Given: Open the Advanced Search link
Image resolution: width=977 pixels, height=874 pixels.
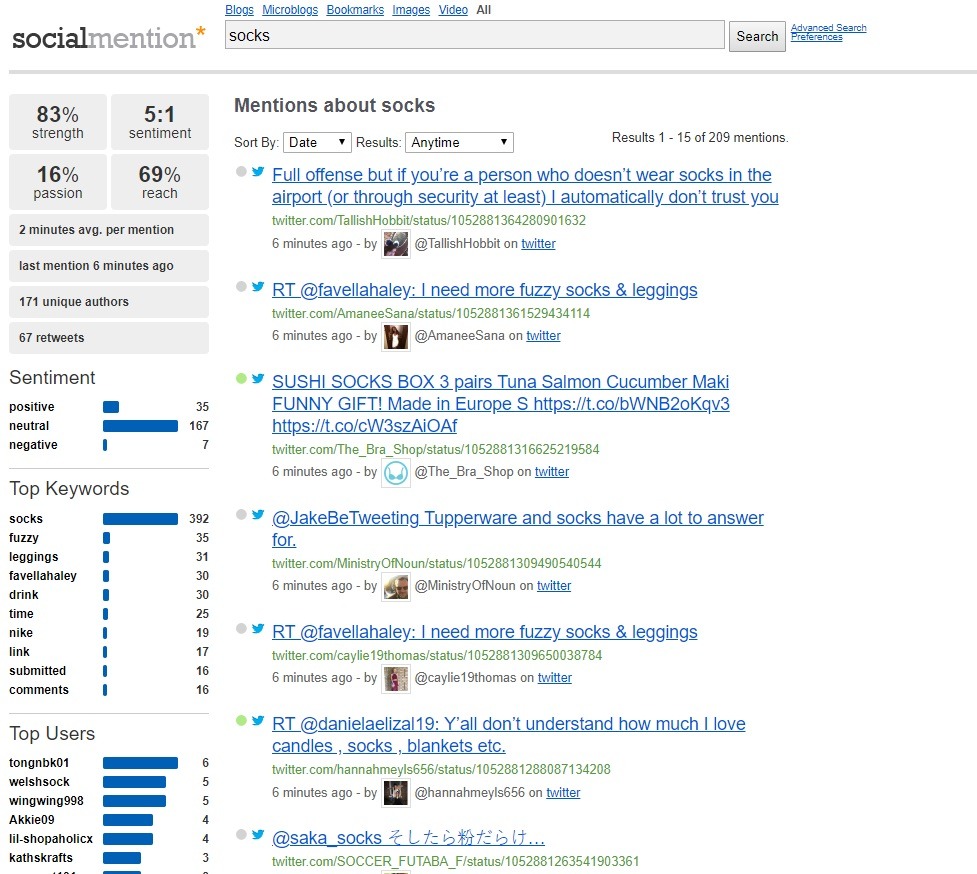Looking at the screenshot, I should tap(828, 27).
